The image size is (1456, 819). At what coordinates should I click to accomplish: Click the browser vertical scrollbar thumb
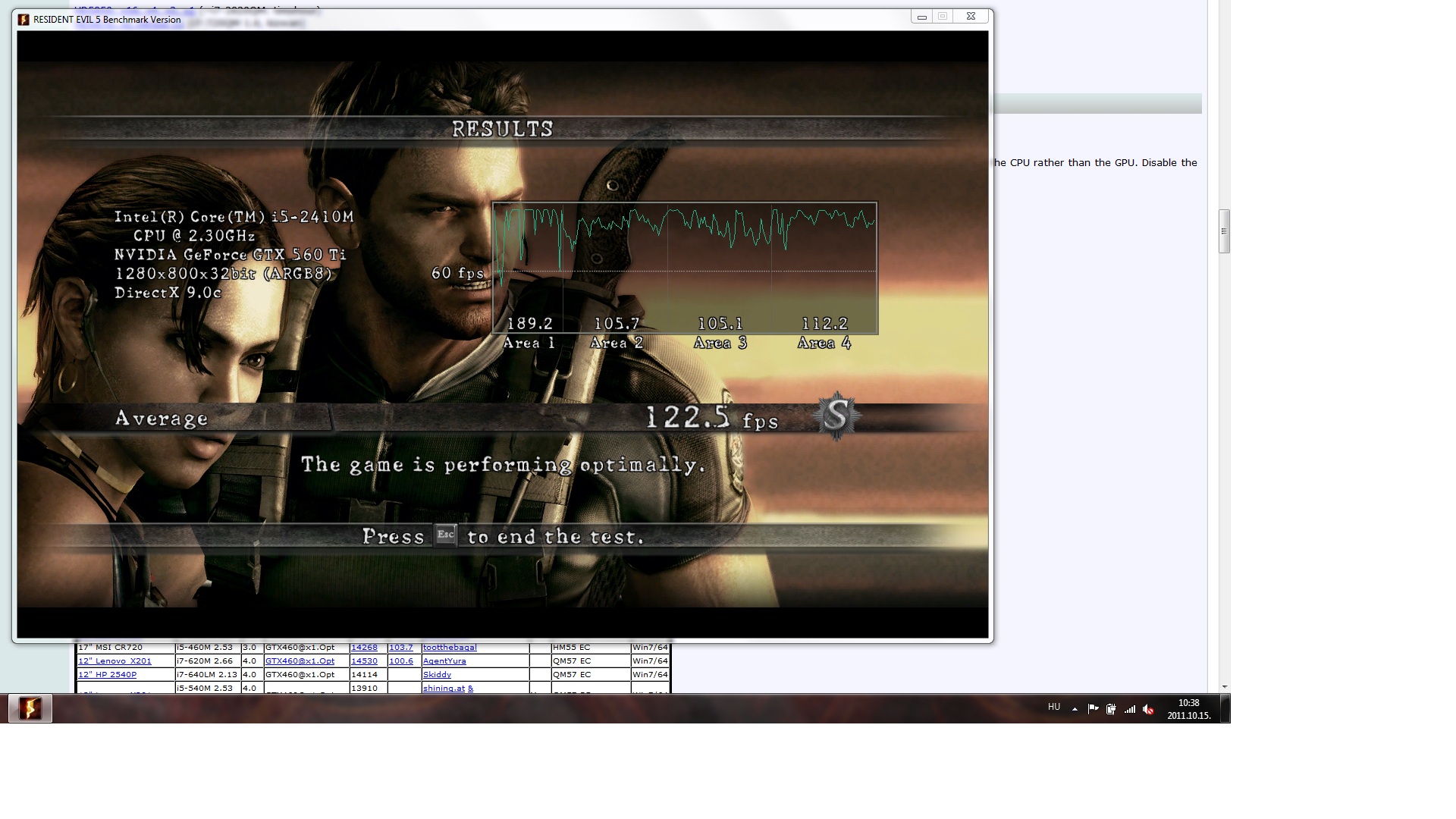(1224, 231)
